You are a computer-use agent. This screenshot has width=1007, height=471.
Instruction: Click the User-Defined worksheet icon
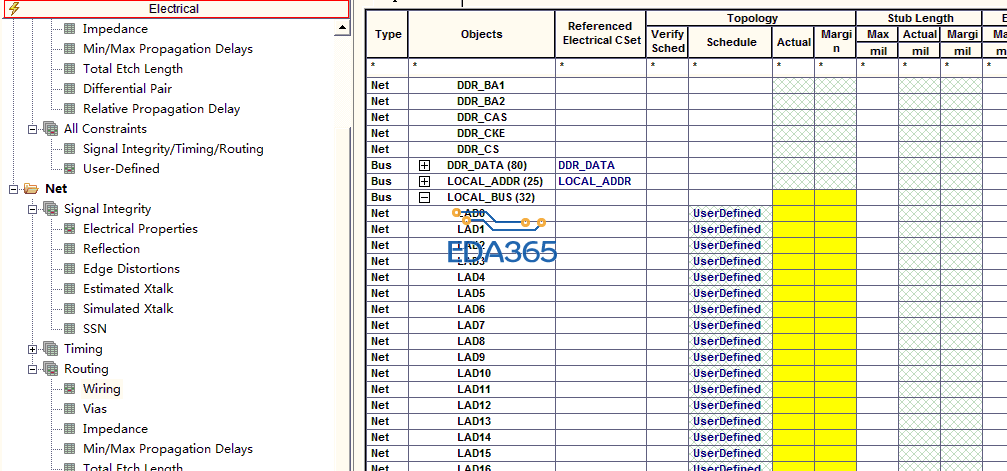click(x=70, y=168)
